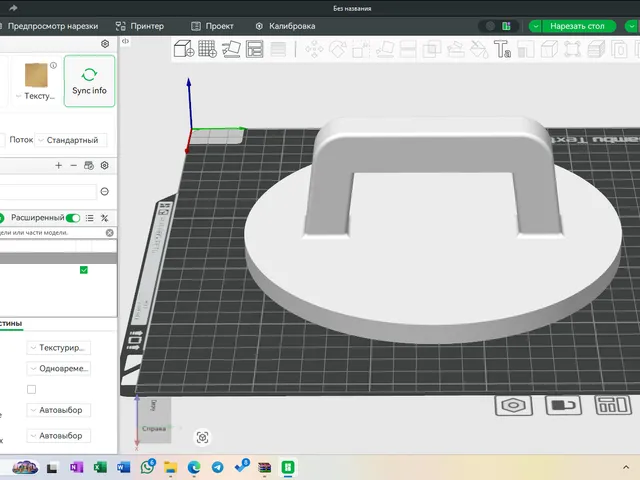640x480 pixels.
Task: Click the plate settings hexagon icon
Action: pyautogui.click(x=513, y=405)
